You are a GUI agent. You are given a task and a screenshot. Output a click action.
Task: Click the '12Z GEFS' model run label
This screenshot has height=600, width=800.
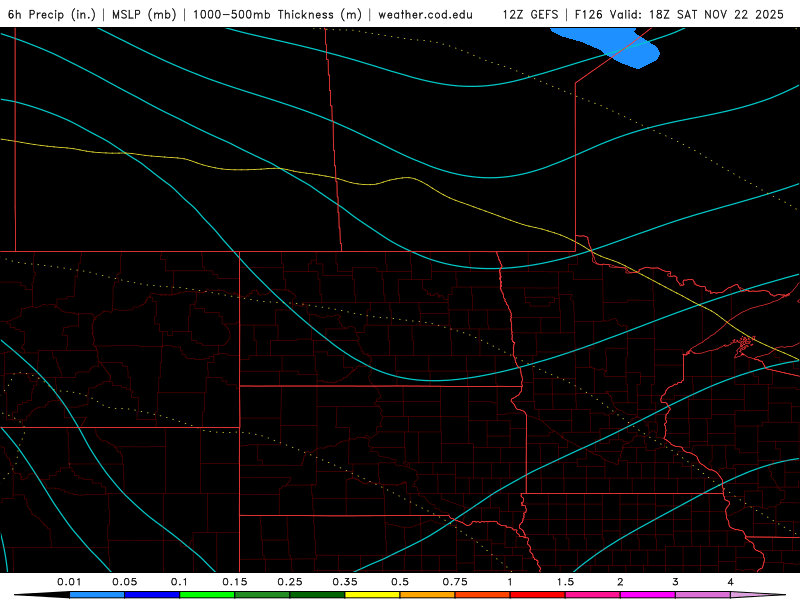[x=530, y=14]
